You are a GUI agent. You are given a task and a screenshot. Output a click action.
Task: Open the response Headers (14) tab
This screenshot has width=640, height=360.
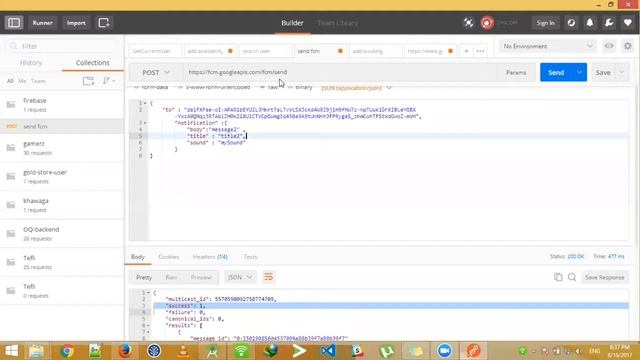click(210, 257)
